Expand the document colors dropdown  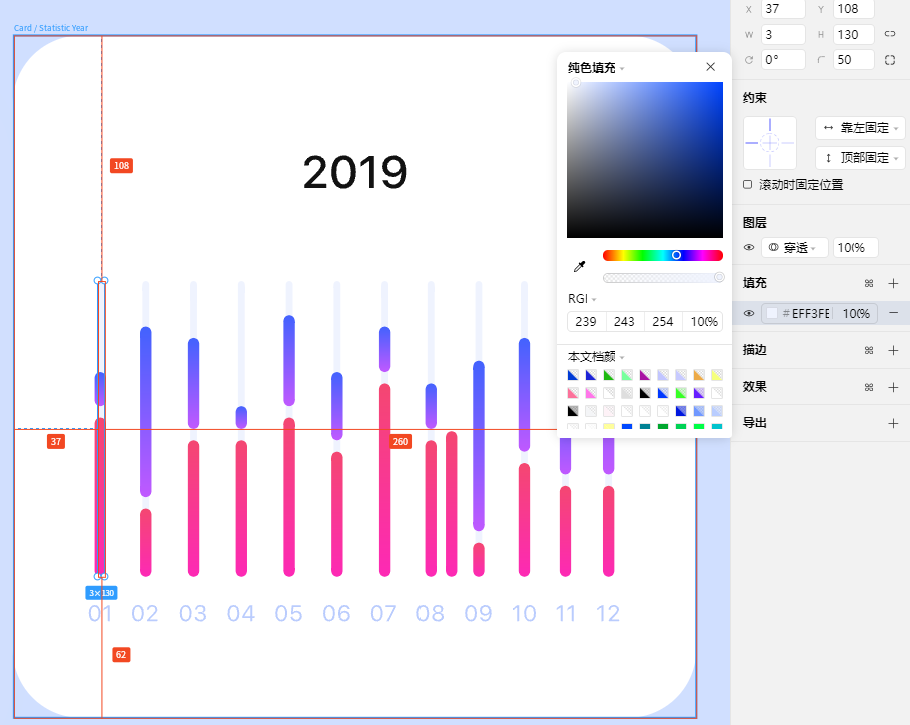pyautogui.click(x=596, y=356)
